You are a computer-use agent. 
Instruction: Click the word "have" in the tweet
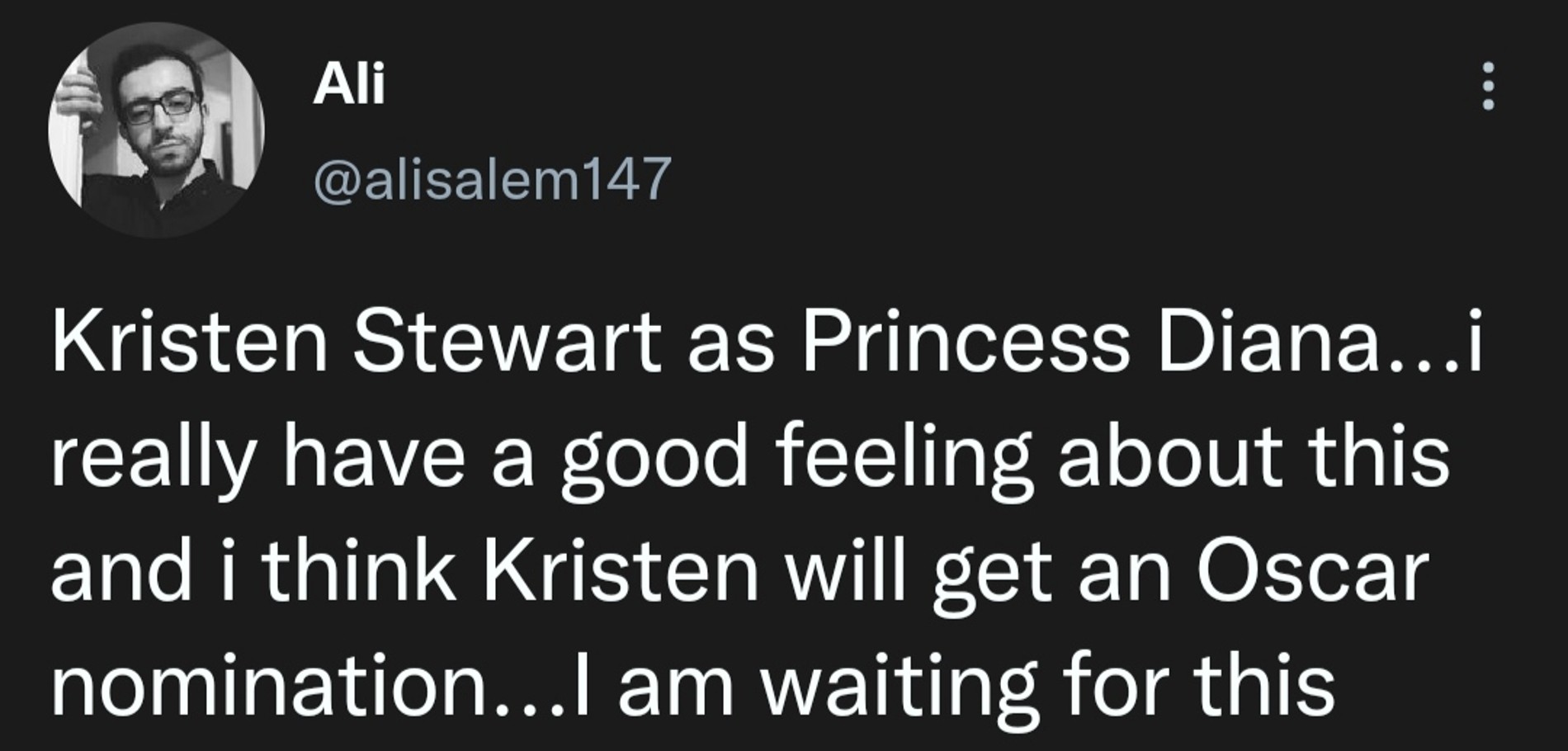click(x=374, y=456)
